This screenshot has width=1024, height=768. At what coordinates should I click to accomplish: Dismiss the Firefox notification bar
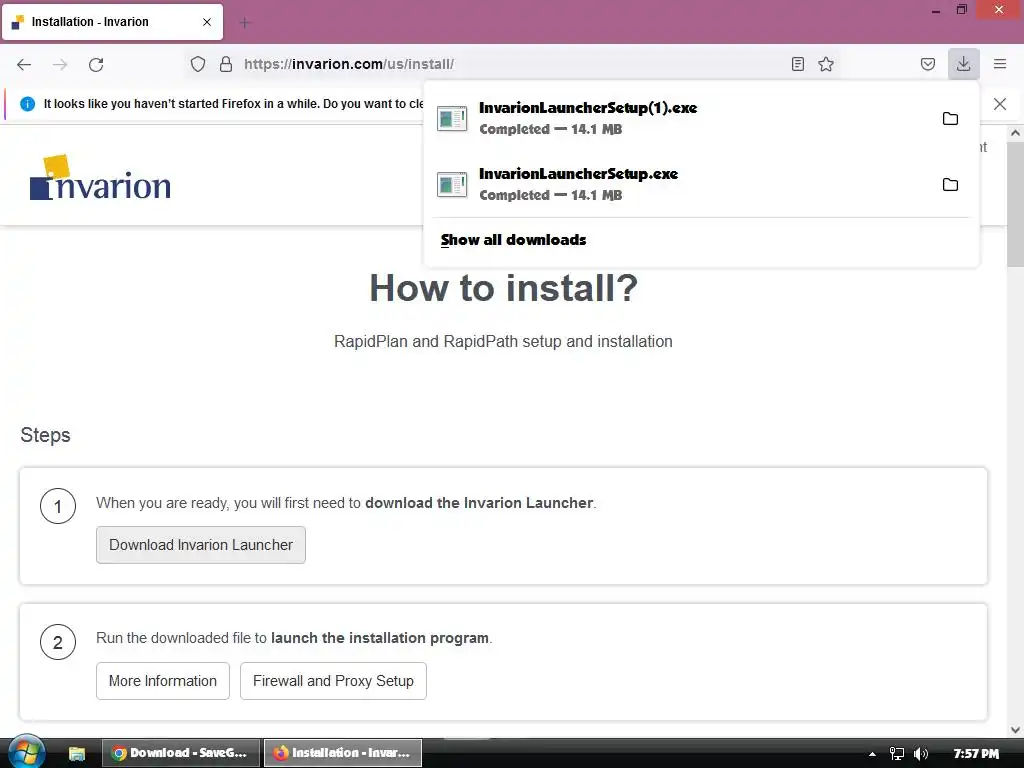1000,104
